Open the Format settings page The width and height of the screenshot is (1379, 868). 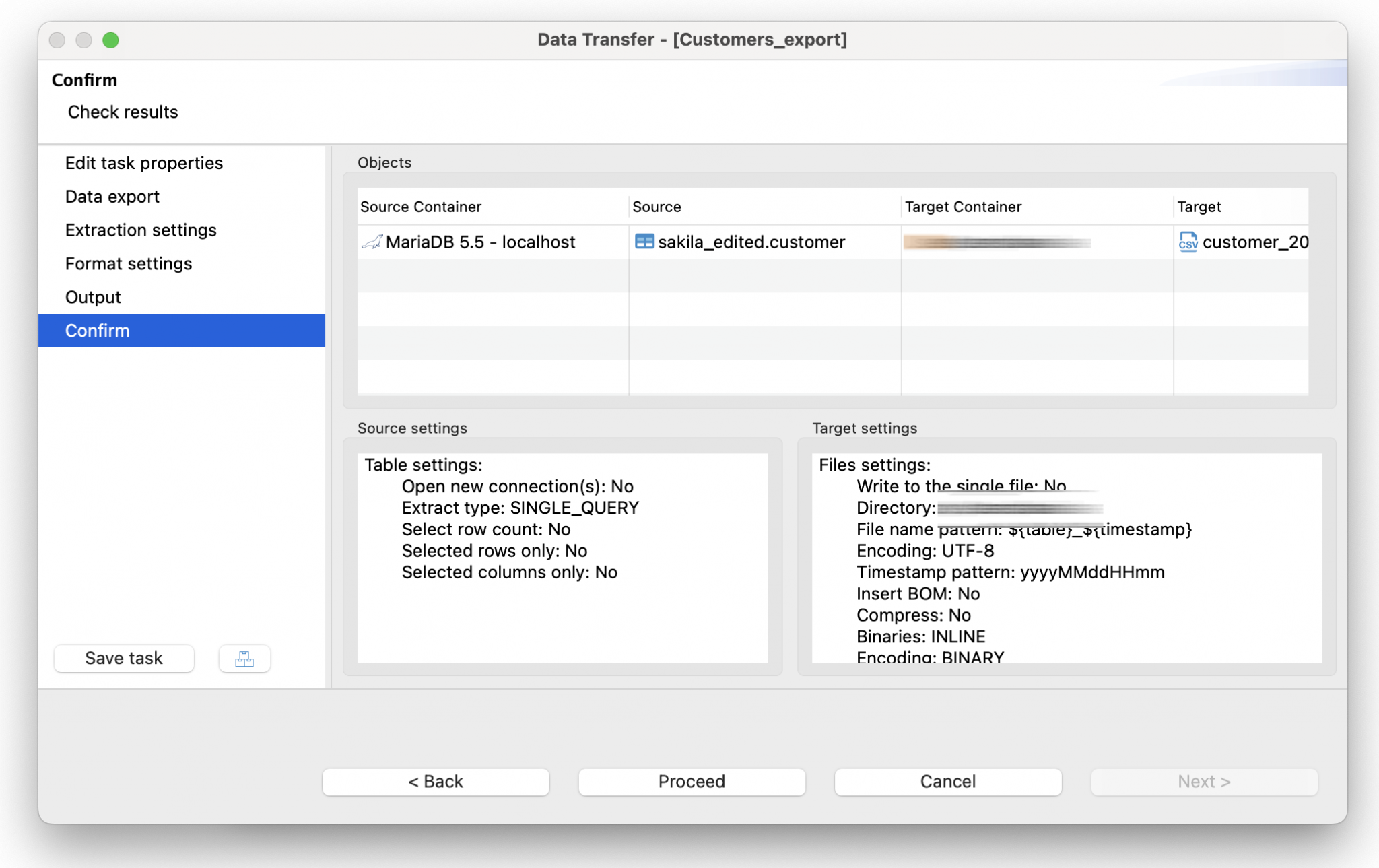point(129,263)
